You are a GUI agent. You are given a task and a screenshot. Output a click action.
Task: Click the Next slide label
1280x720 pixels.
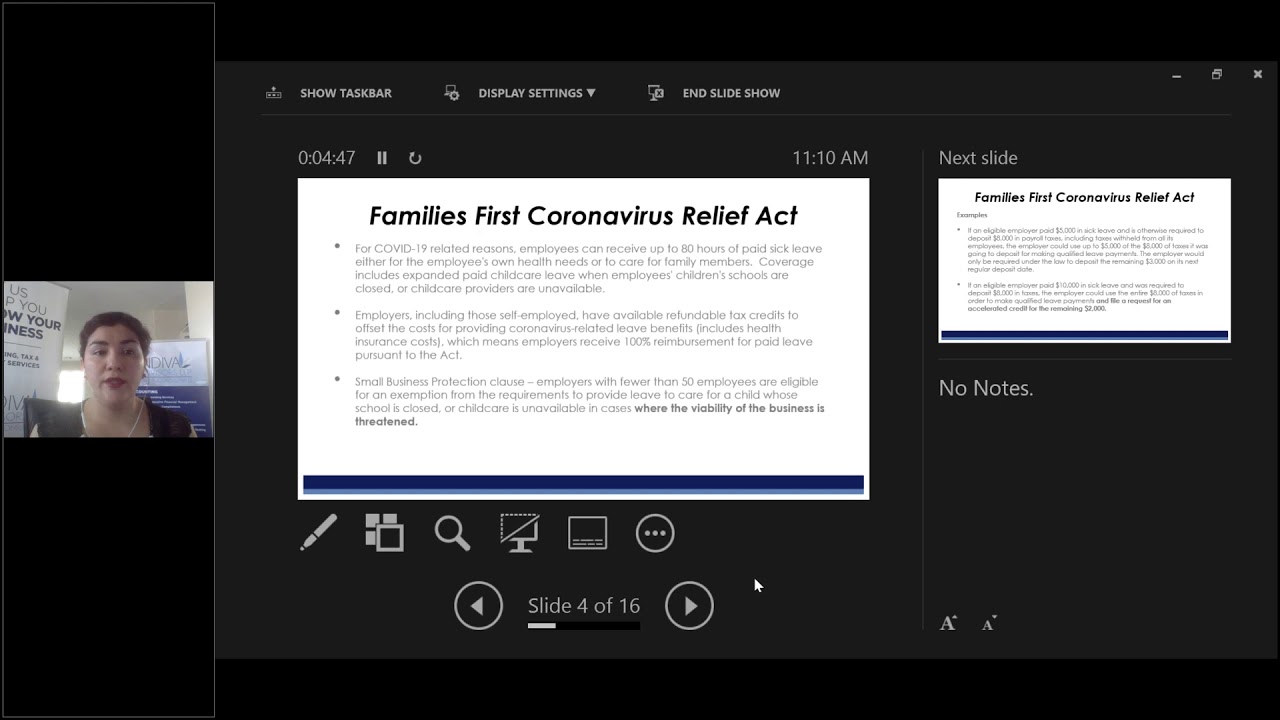978,158
